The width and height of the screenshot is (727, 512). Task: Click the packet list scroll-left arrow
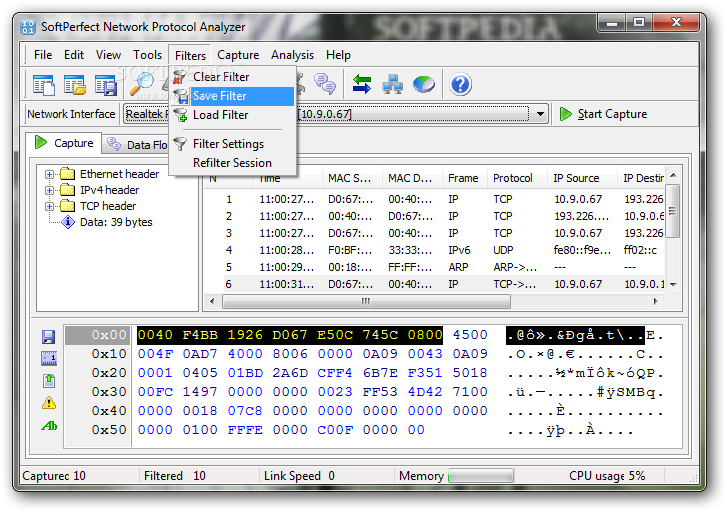[x=212, y=301]
